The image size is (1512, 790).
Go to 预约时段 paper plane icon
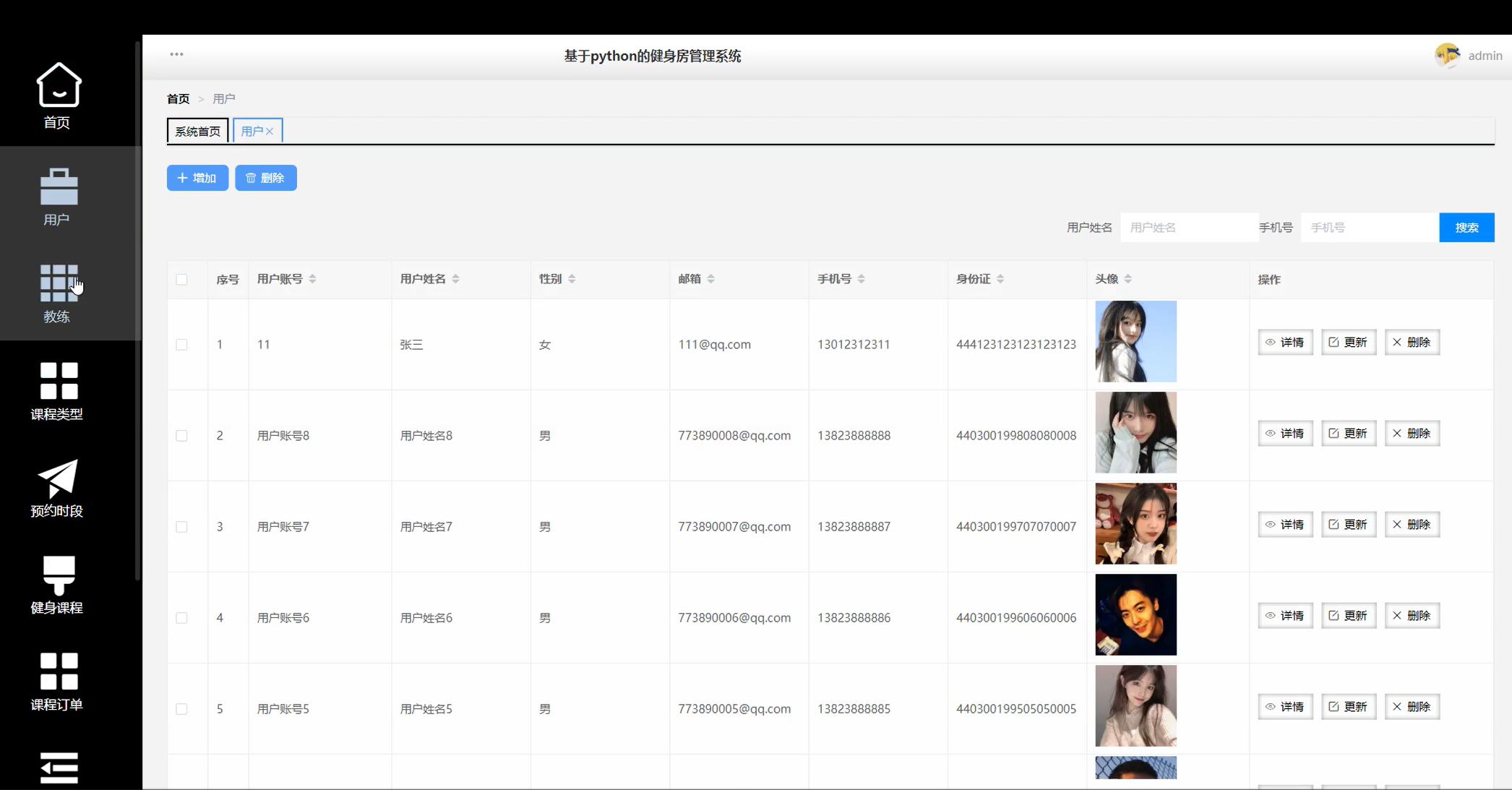(58, 478)
